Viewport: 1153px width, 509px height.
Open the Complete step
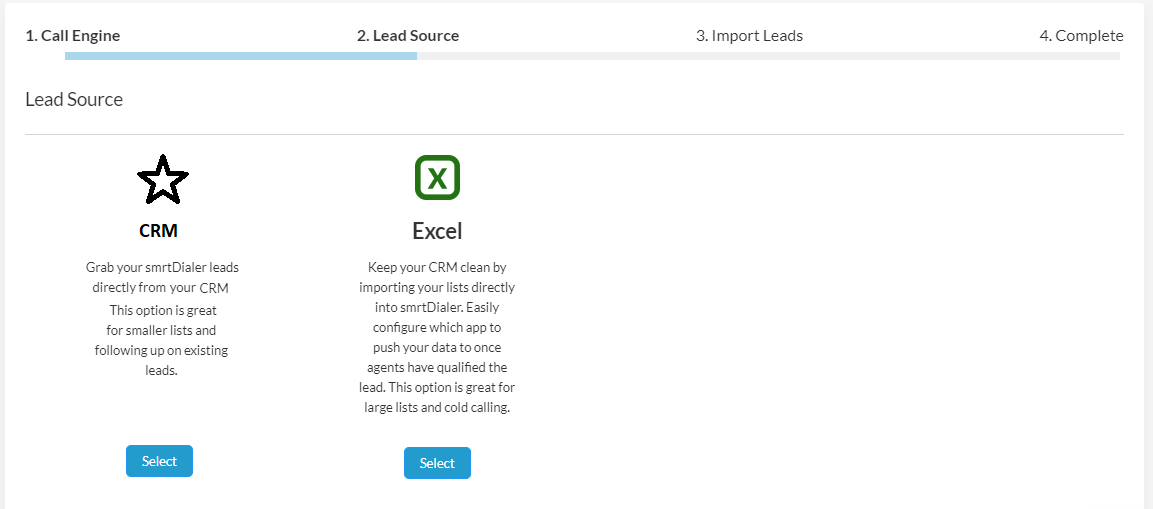click(1081, 36)
